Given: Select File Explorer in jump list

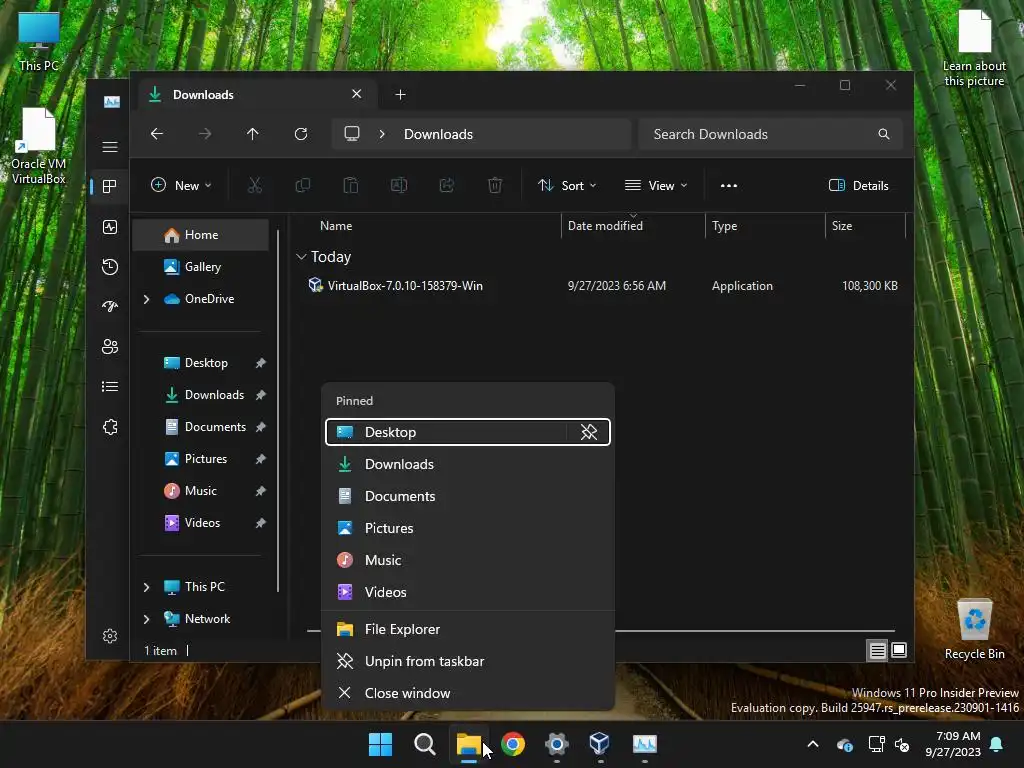Looking at the screenshot, I should [468, 630].
